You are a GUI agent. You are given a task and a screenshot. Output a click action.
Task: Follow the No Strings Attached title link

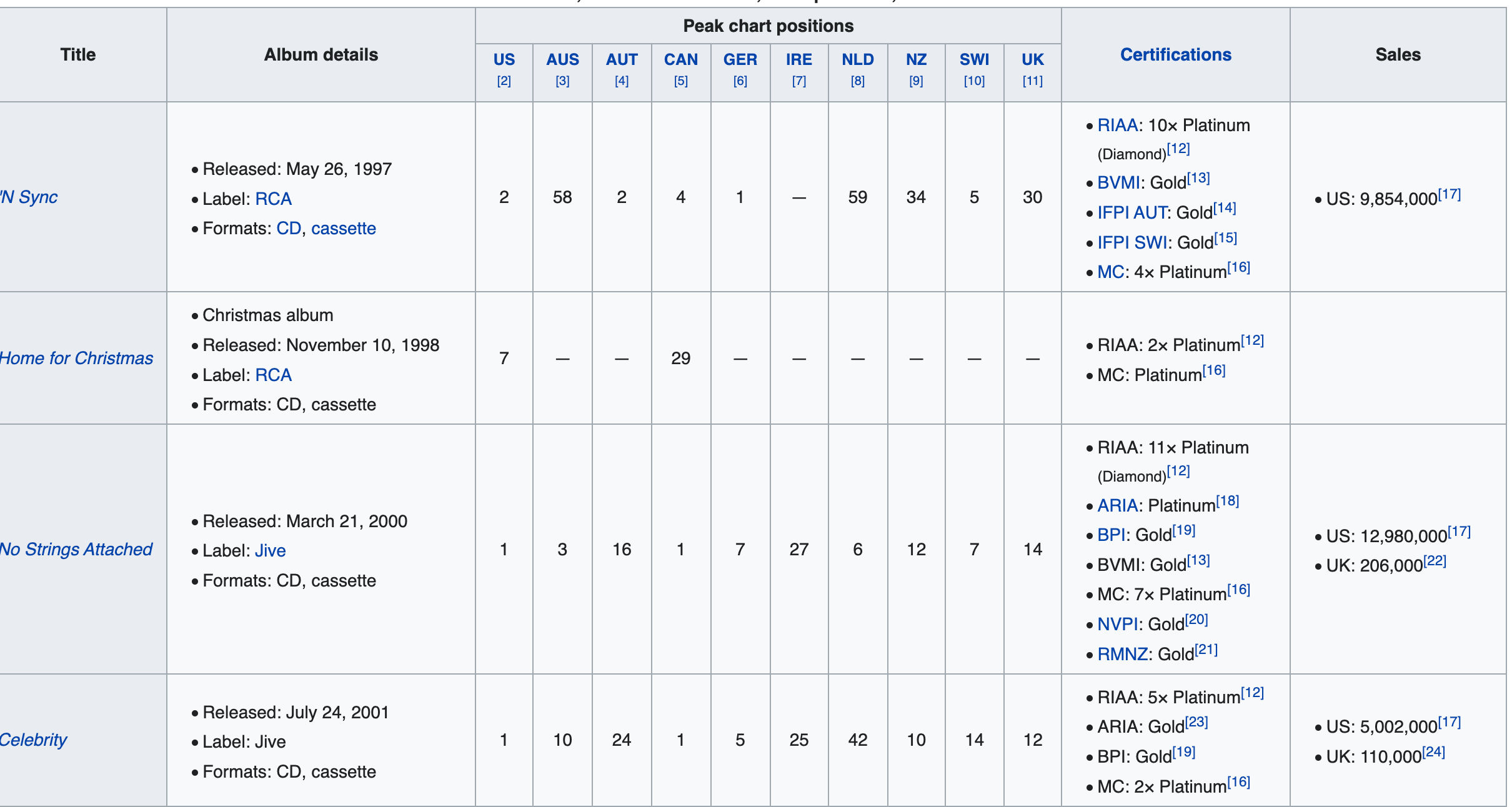pyautogui.click(x=76, y=550)
